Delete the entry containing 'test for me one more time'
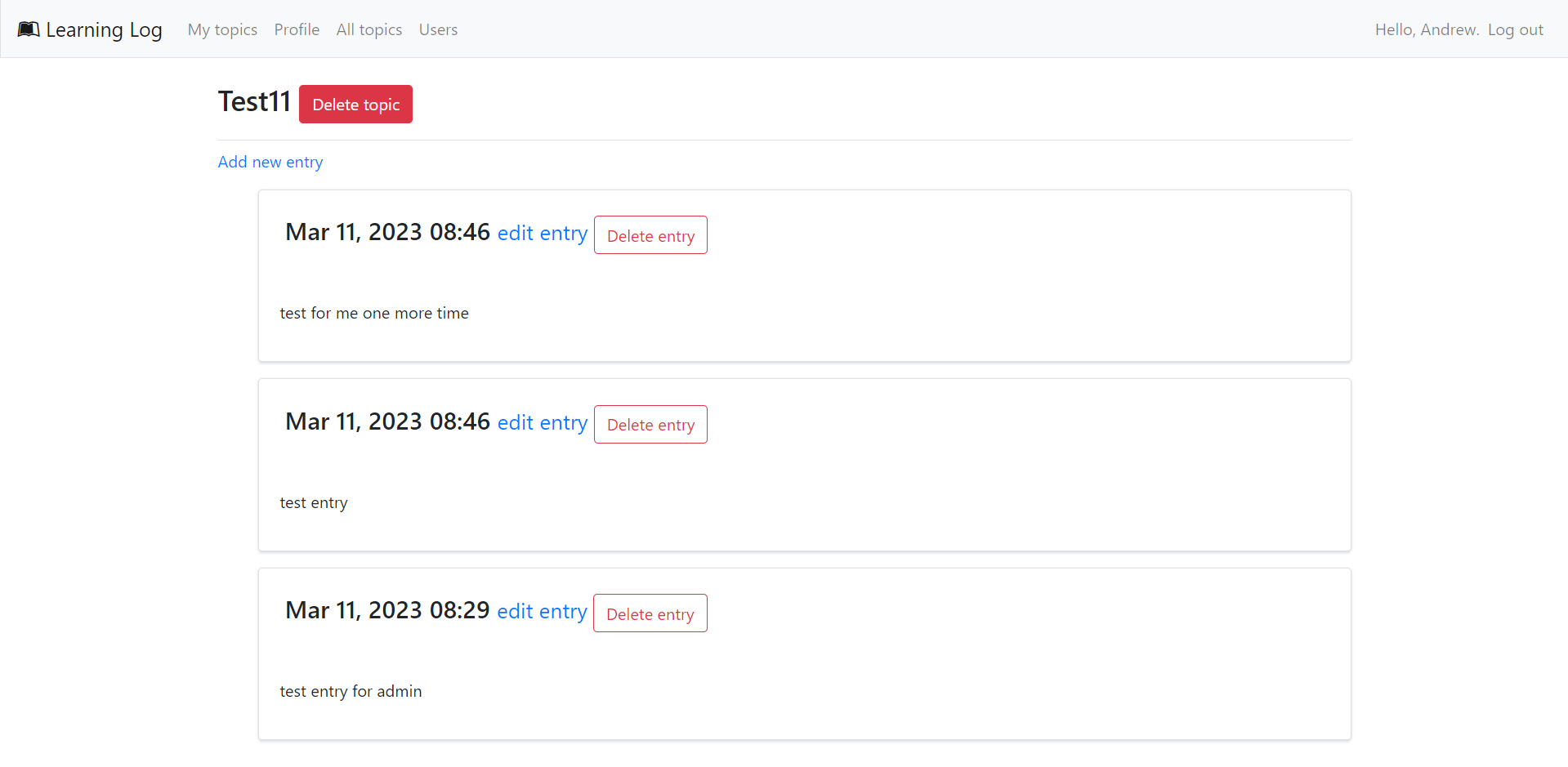 tap(650, 234)
